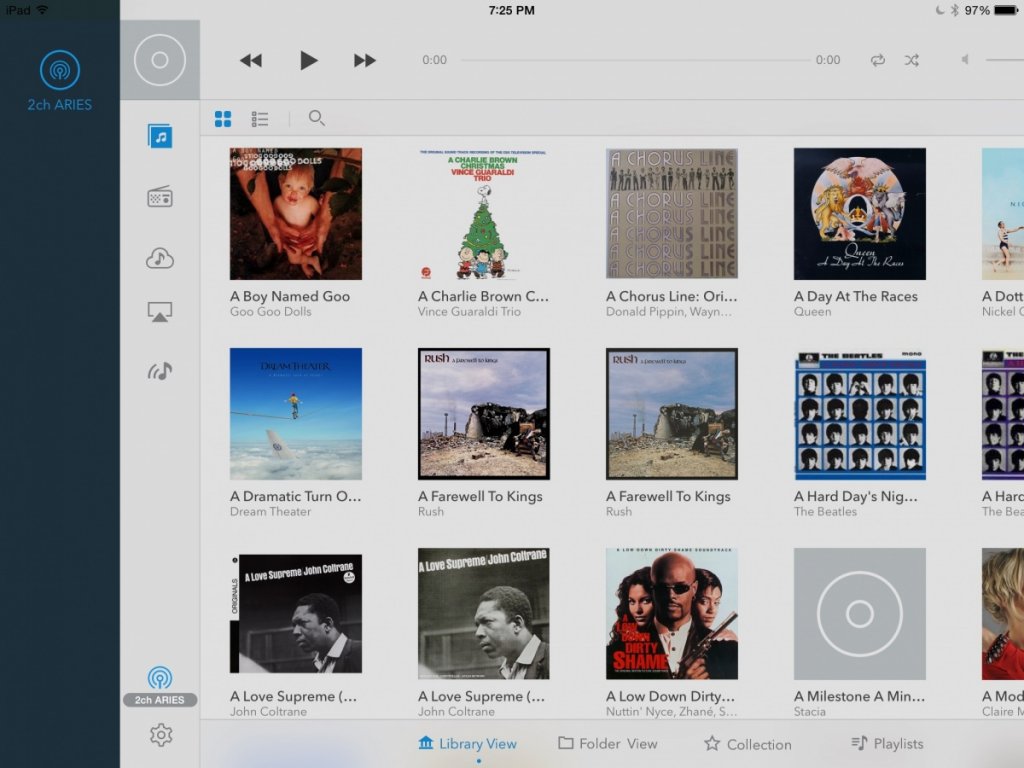Select the "A Boy Named Goo" title
1024x768 pixels.
(x=290, y=296)
